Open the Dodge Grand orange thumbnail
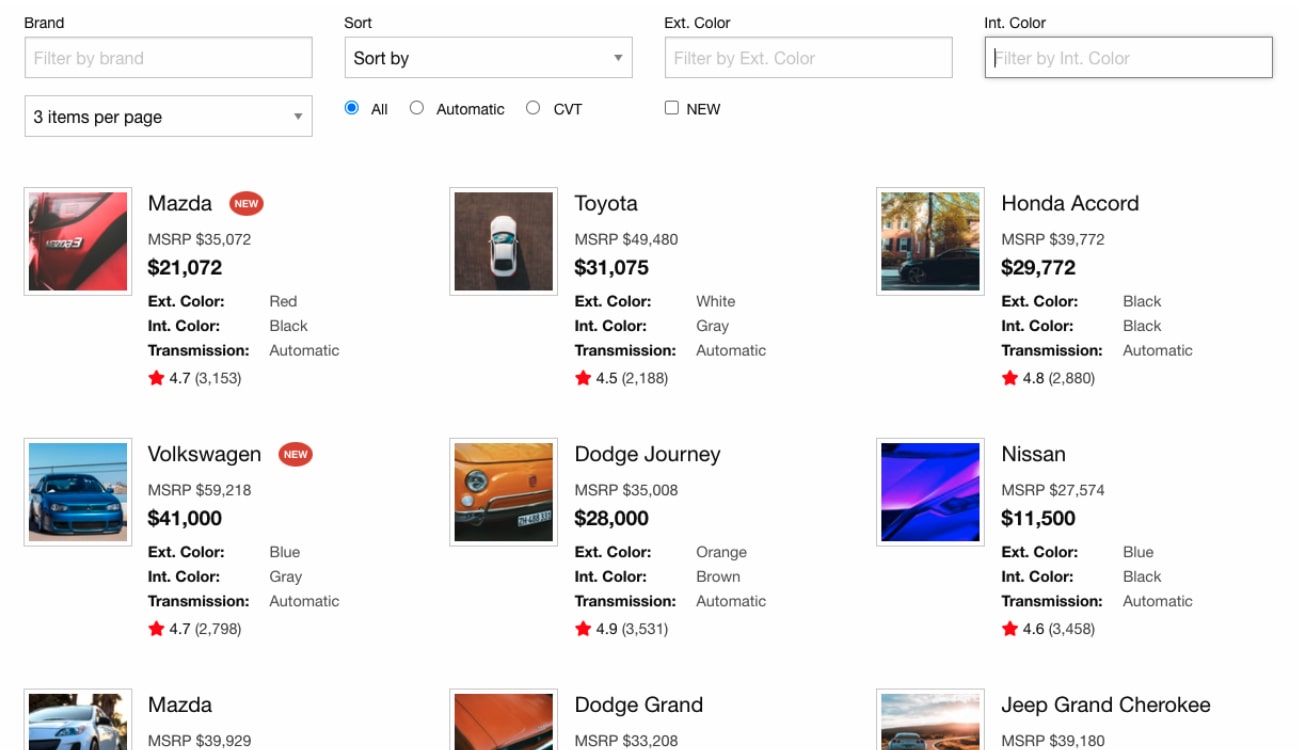The width and height of the screenshot is (1300, 750). point(504,719)
